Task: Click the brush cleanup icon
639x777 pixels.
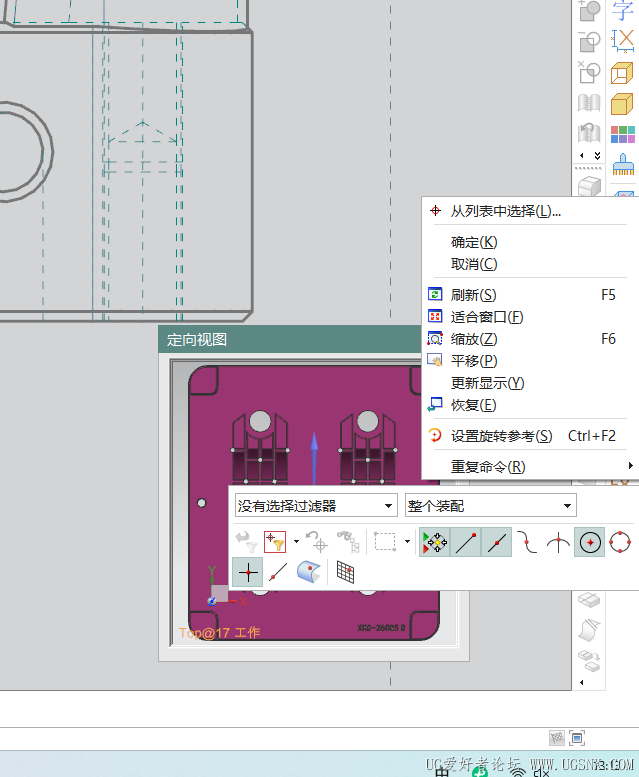Action: pos(623,164)
